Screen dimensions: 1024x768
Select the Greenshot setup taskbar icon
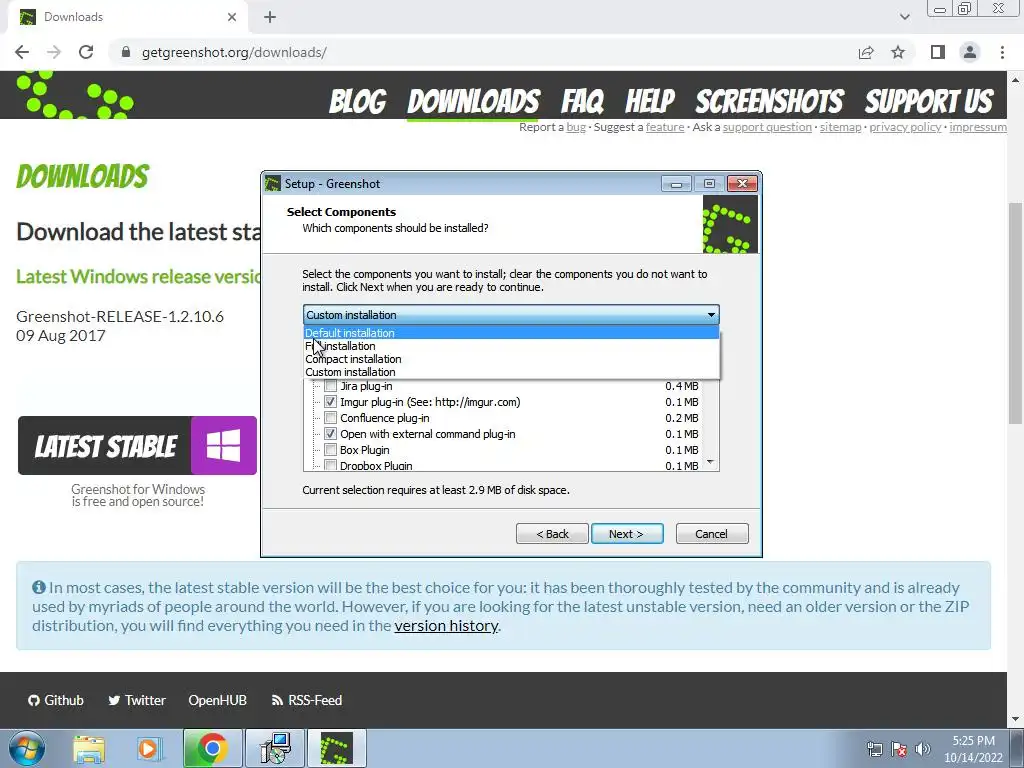point(336,748)
